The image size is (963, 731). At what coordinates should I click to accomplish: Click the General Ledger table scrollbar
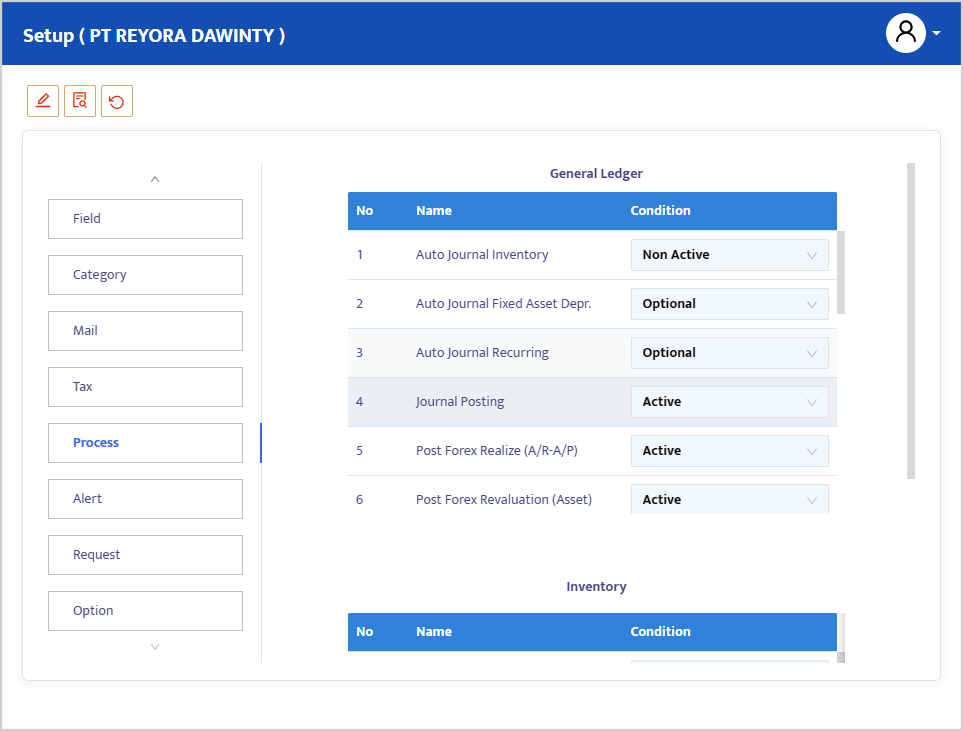(841, 272)
